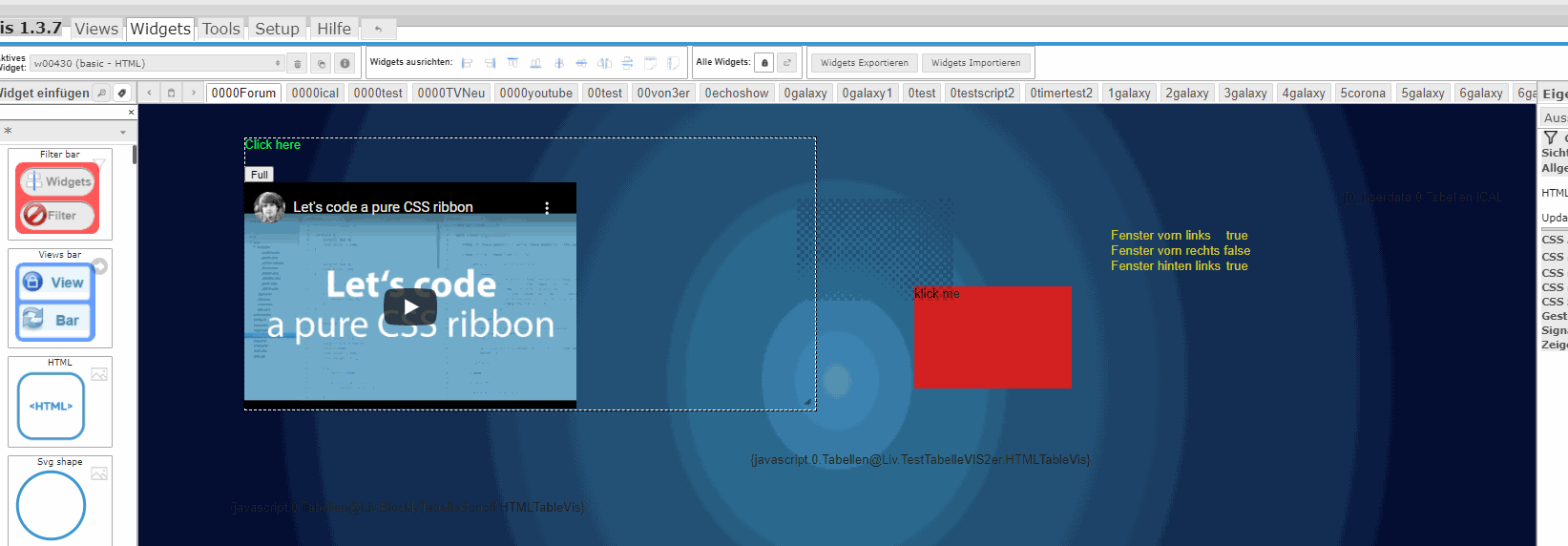Switch to the 0000youtube view tab
The image size is (1568, 546).
click(536, 93)
